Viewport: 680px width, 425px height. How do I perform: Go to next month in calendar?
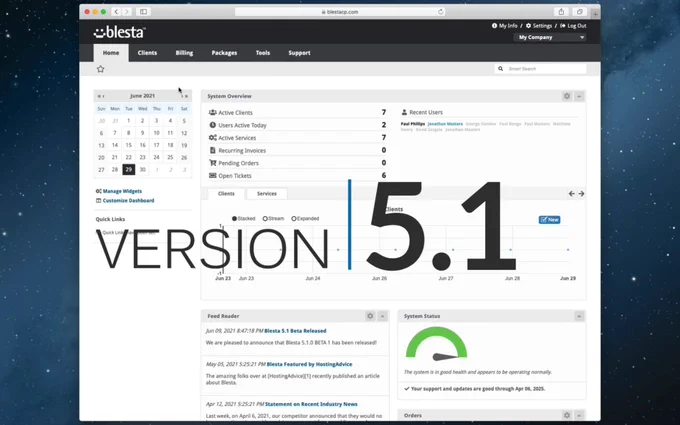tap(182, 96)
